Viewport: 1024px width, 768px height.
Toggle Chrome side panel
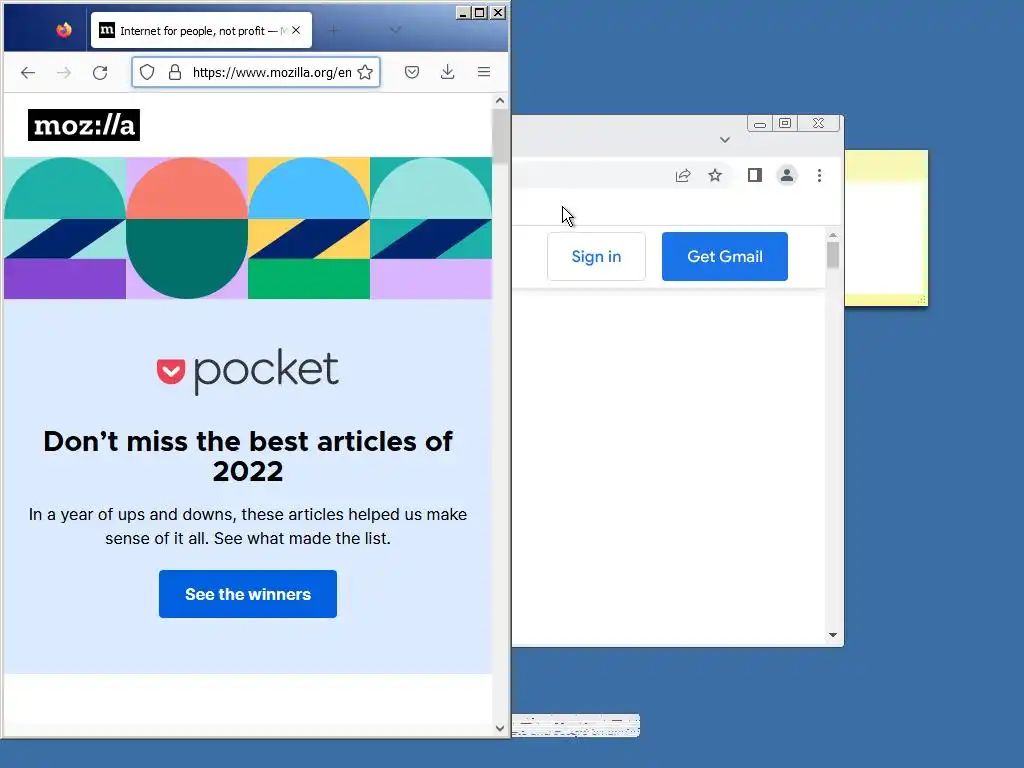[x=755, y=176]
